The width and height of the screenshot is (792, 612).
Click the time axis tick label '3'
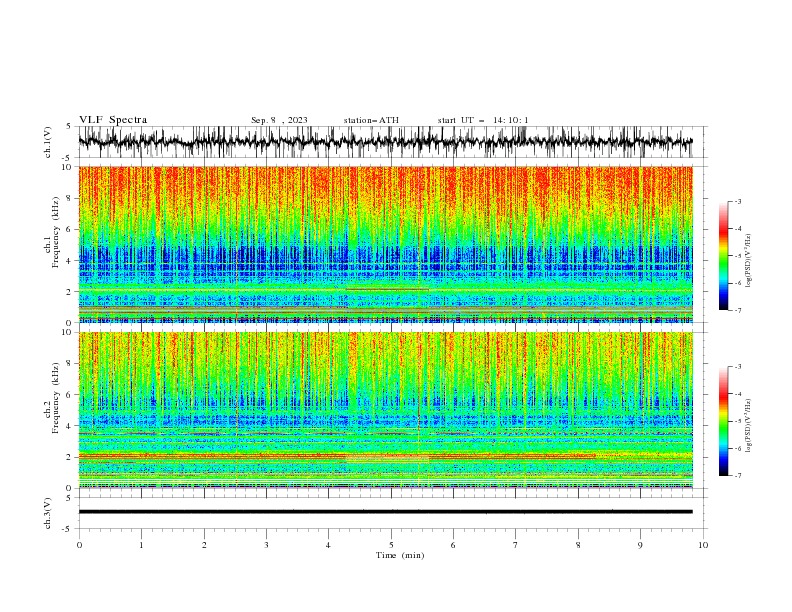(x=266, y=545)
